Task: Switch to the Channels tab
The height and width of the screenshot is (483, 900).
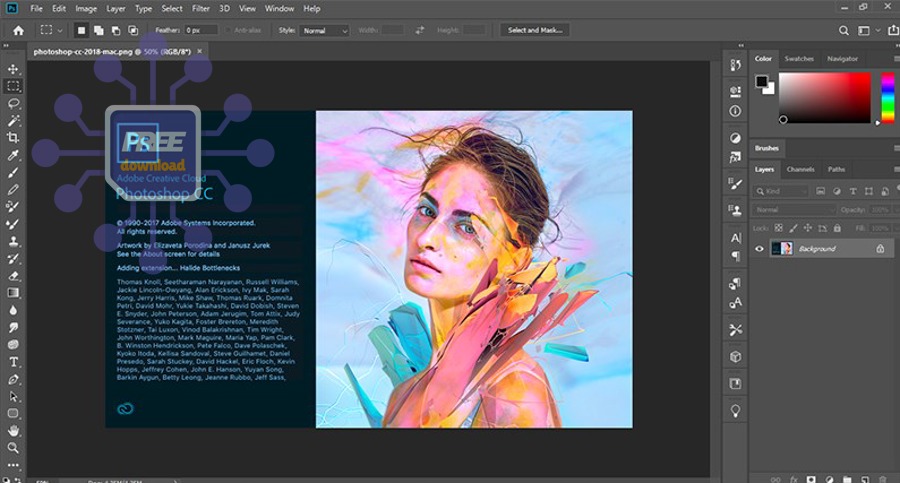Action: click(x=800, y=169)
